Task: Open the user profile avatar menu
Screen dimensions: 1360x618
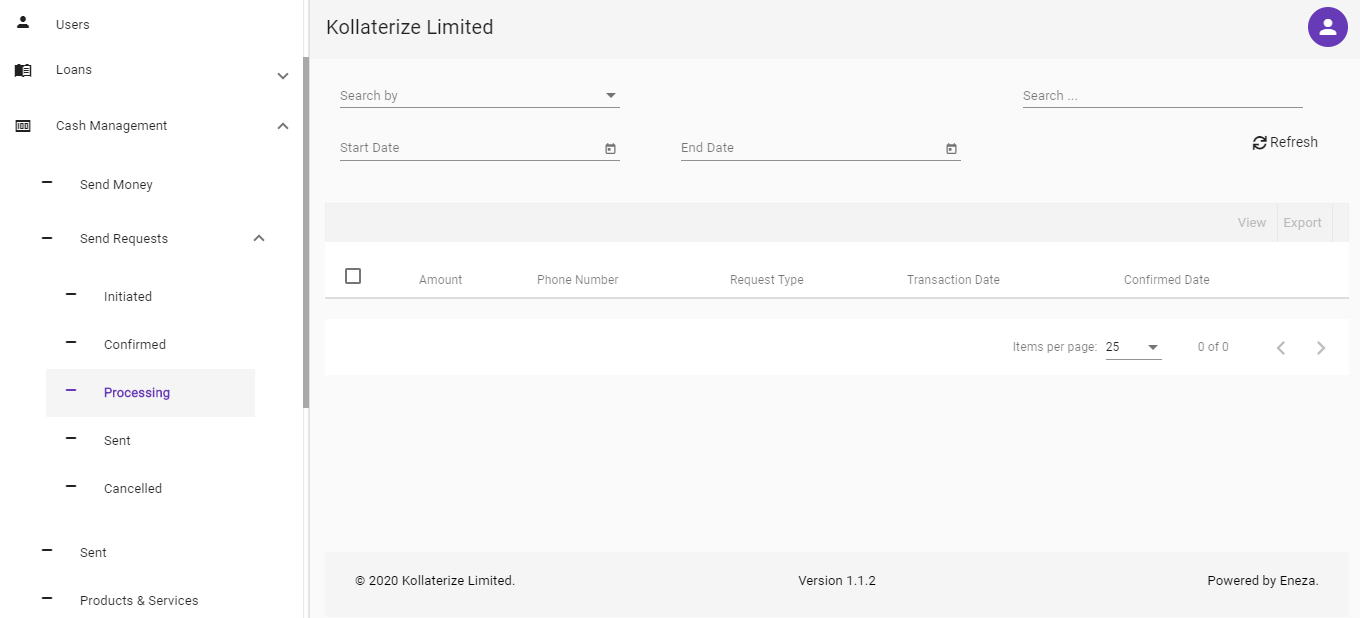Action: 1327,27
